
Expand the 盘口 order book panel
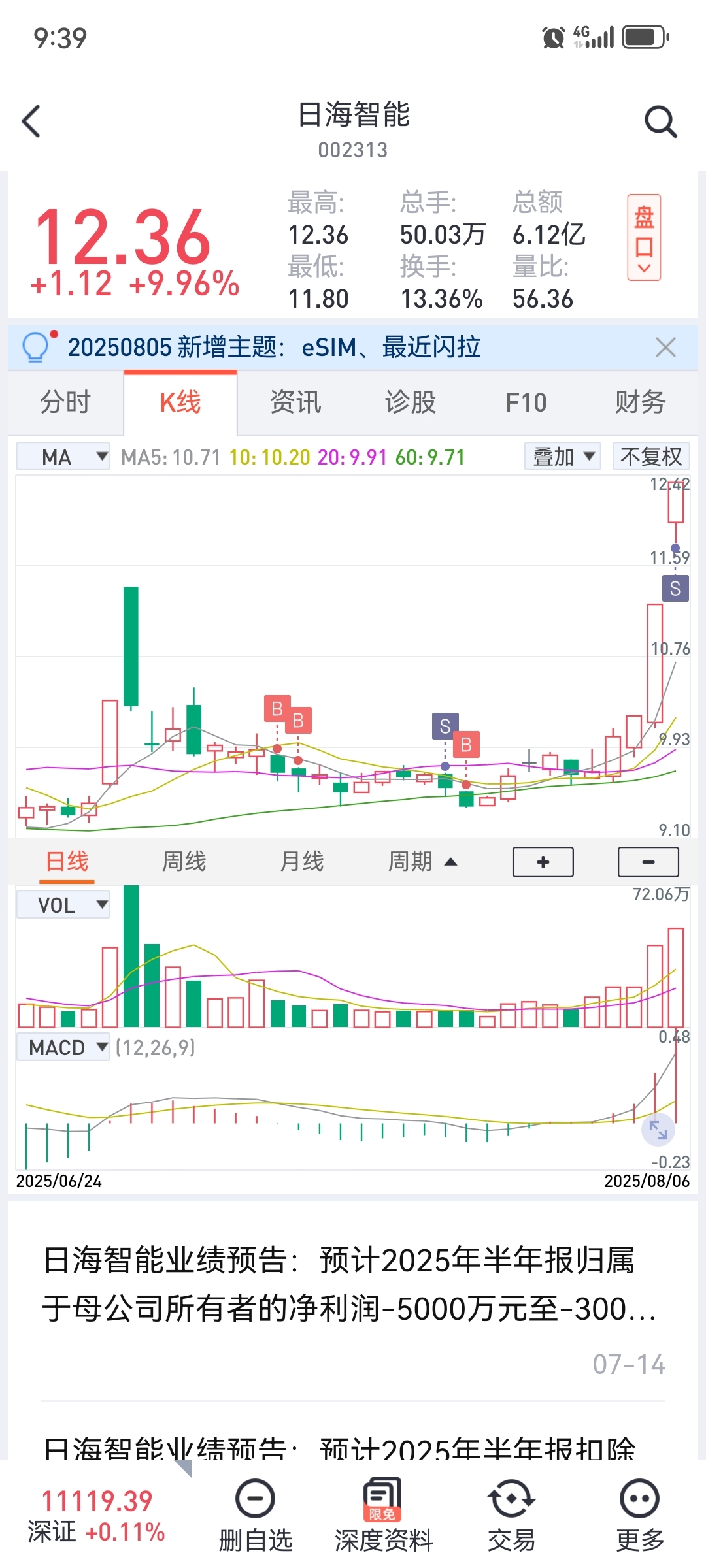(644, 238)
